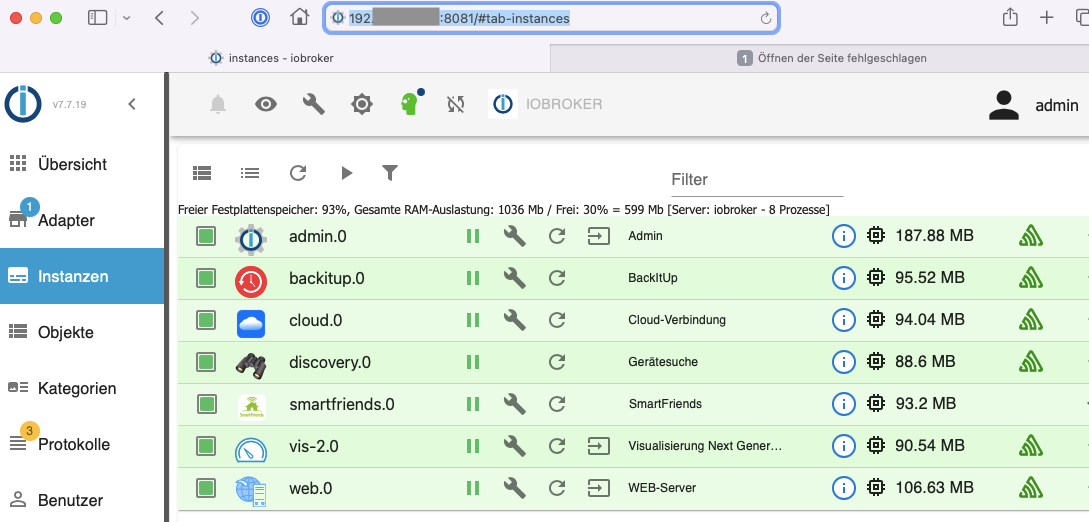Switch to table view of instances
The width and height of the screenshot is (1089, 522).
pos(202,173)
